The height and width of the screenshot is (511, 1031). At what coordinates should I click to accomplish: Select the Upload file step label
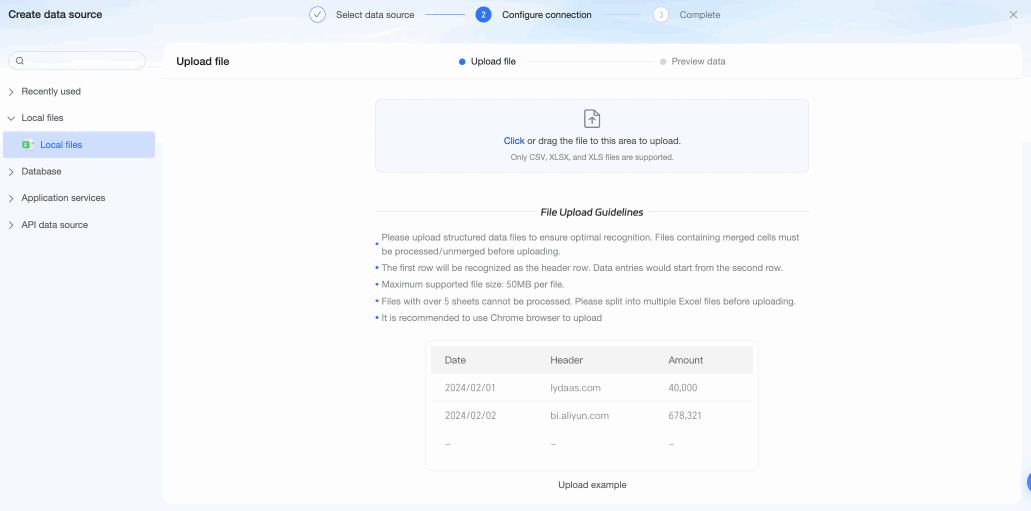coord(493,62)
